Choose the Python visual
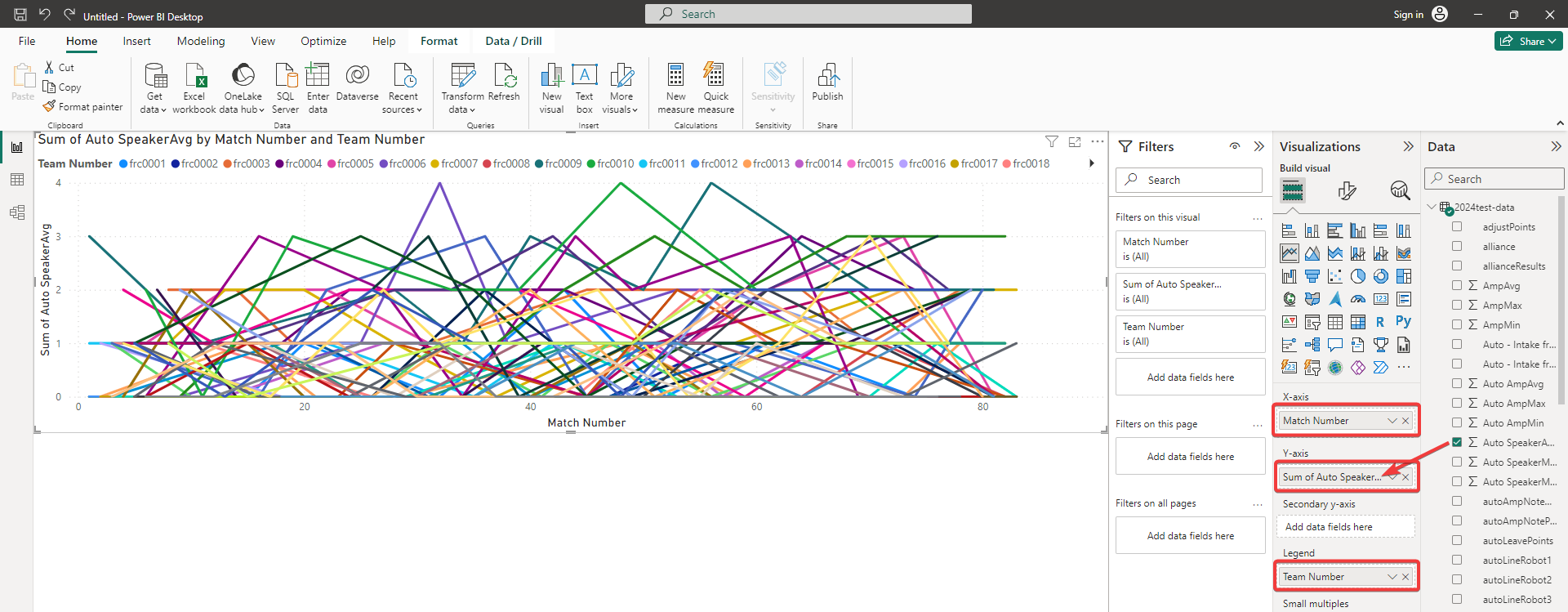Viewport: 1568px width, 612px height. (1404, 322)
